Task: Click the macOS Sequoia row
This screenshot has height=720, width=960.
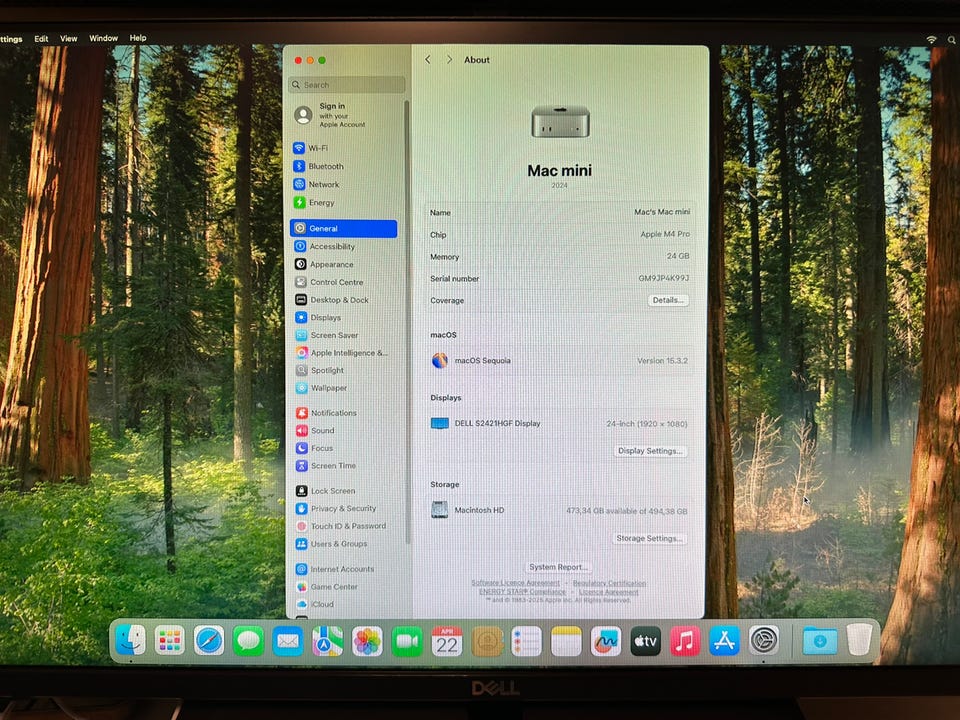Action: 560,361
